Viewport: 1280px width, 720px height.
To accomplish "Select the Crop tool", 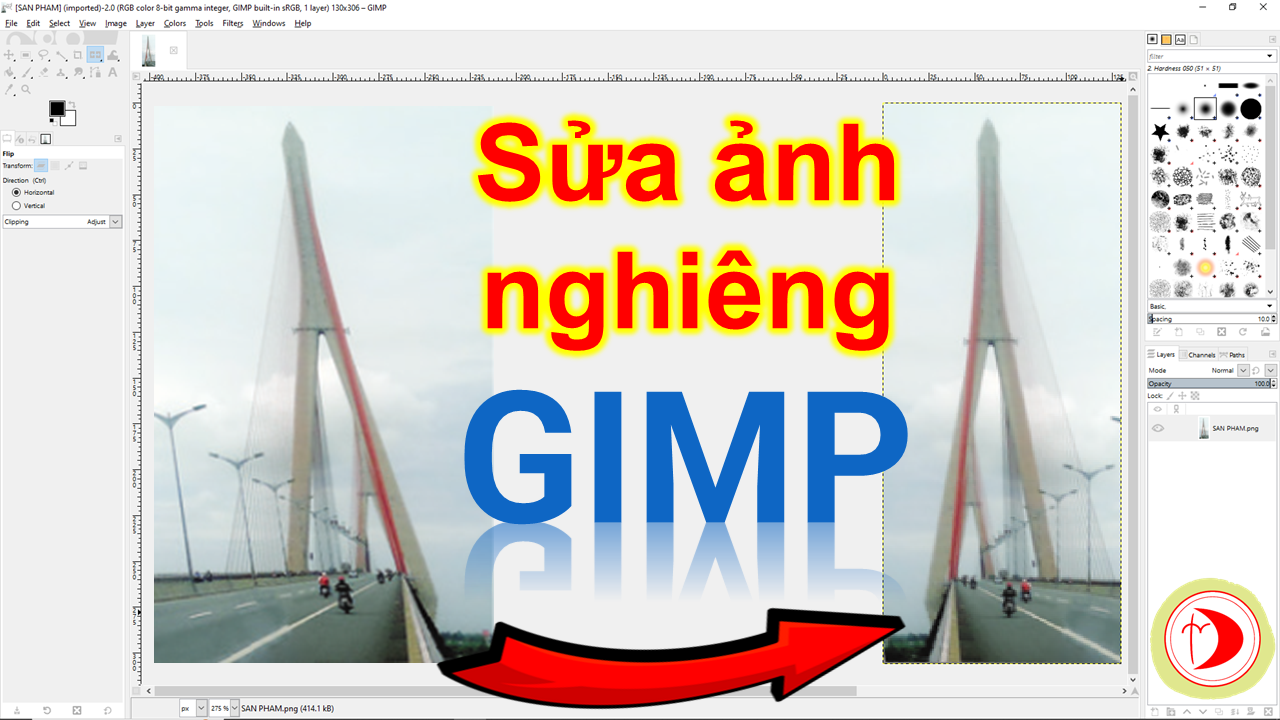I will [78, 55].
